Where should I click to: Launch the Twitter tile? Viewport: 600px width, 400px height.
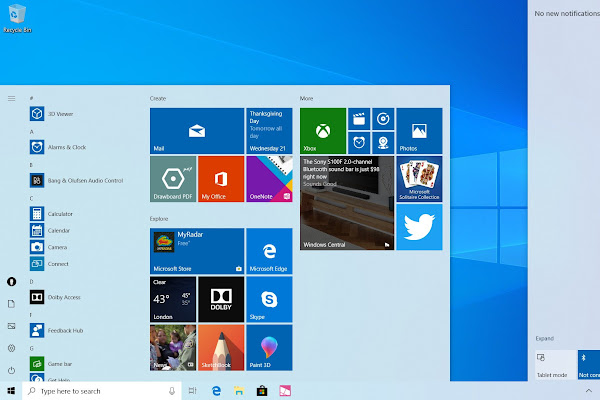pyautogui.click(x=419, y=228)
